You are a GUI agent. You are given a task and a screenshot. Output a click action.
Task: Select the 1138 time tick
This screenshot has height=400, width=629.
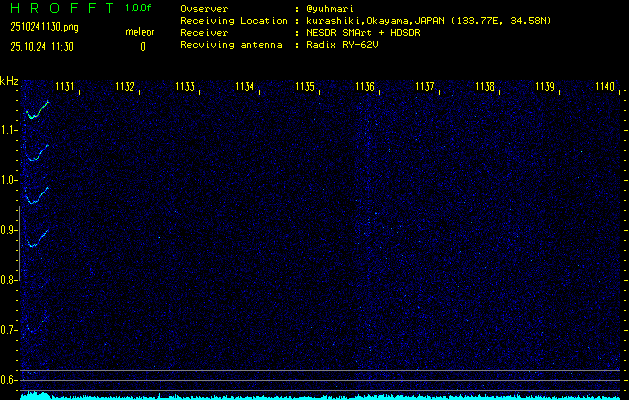coord(484,87)
